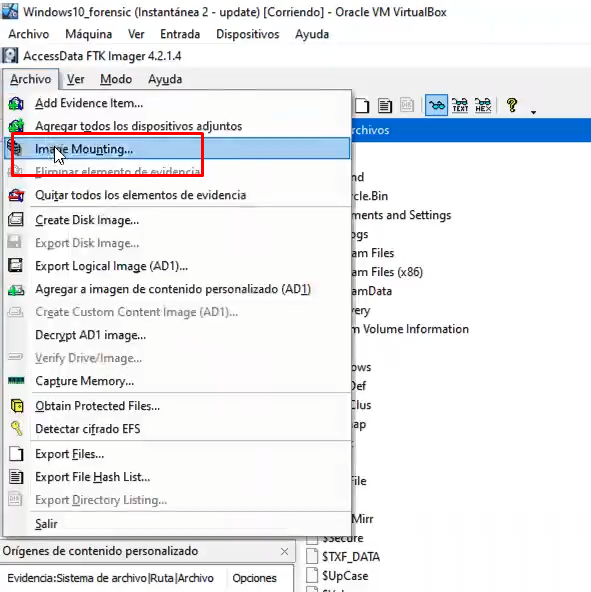Click the Opciones column header

(x=254, y=578)
